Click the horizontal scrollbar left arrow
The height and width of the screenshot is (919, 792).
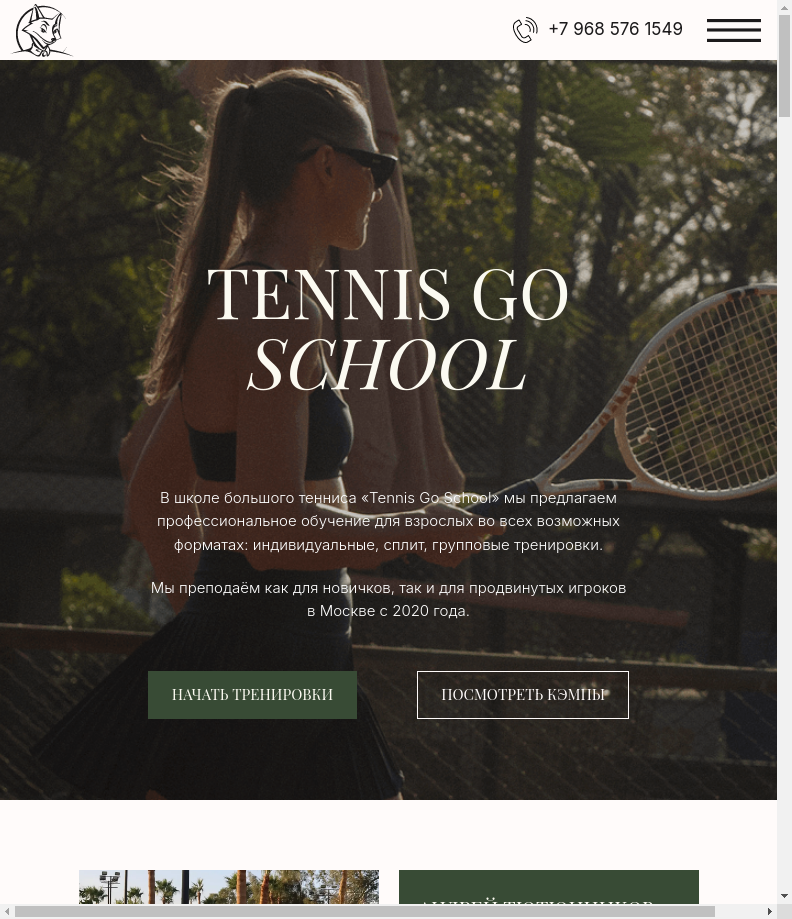[x=7, y=911]
